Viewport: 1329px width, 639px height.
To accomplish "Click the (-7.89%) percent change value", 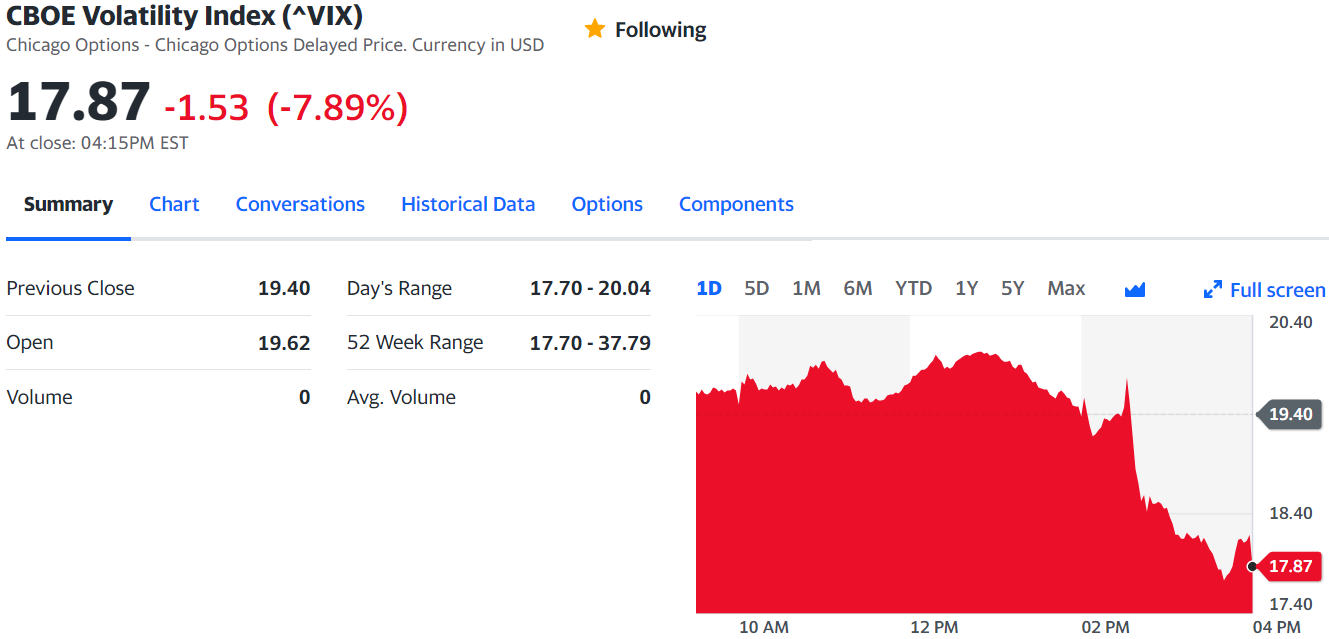I will [x=337, y=107].
